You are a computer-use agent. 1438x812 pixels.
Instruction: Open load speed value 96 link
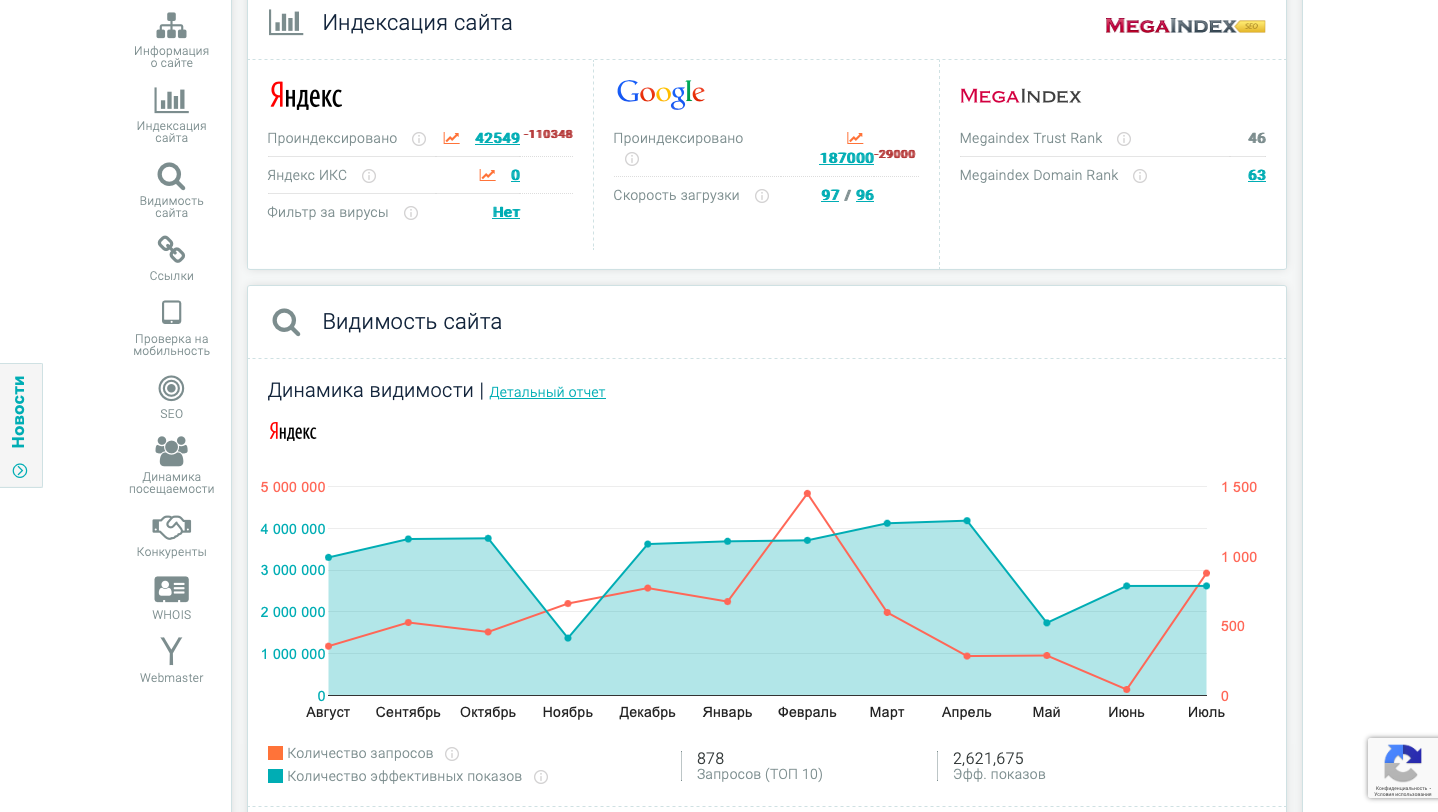pos(865,195)
